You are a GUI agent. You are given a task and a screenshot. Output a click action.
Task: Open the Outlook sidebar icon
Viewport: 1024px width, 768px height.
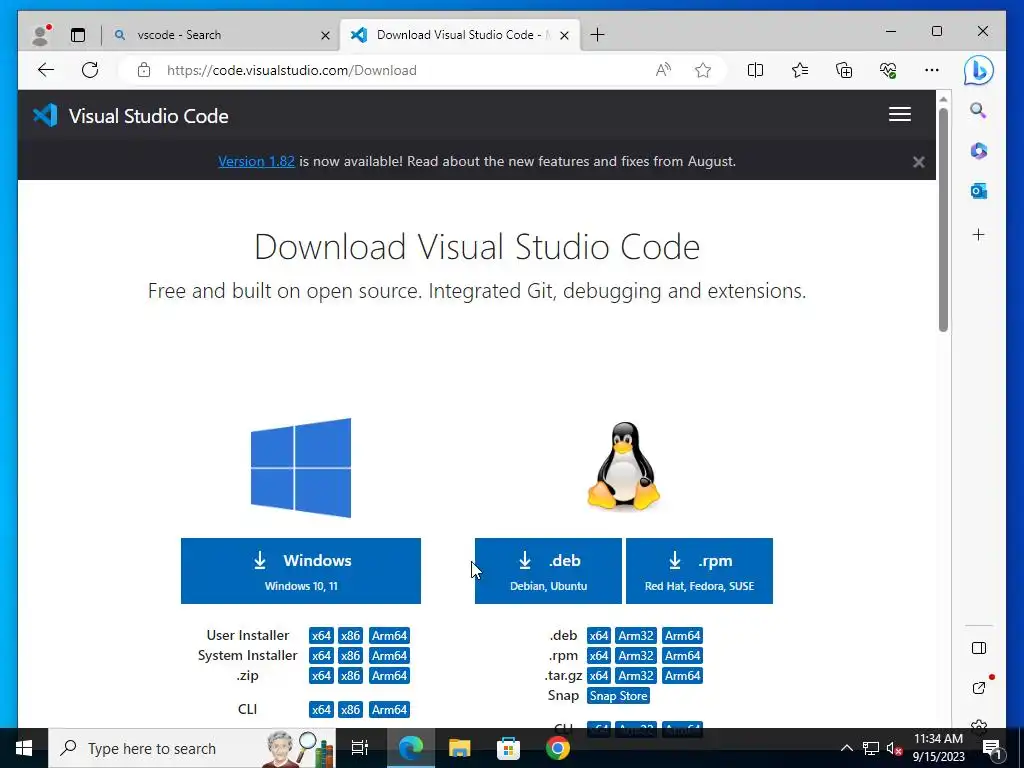point(978,191)
